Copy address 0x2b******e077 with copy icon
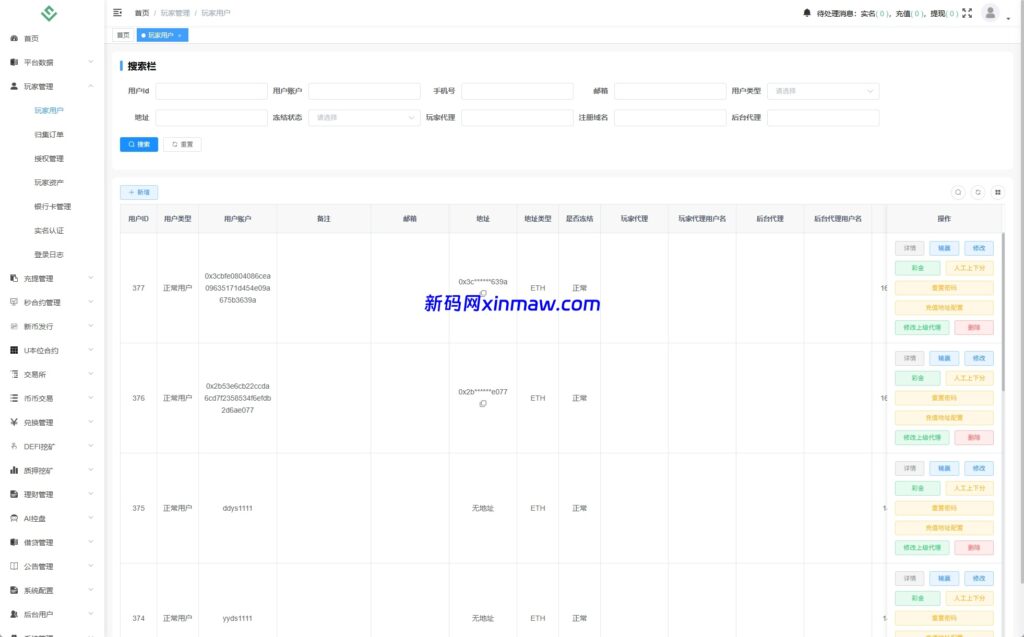This screenshot has height=637, width=1024. tap(483, 404)
